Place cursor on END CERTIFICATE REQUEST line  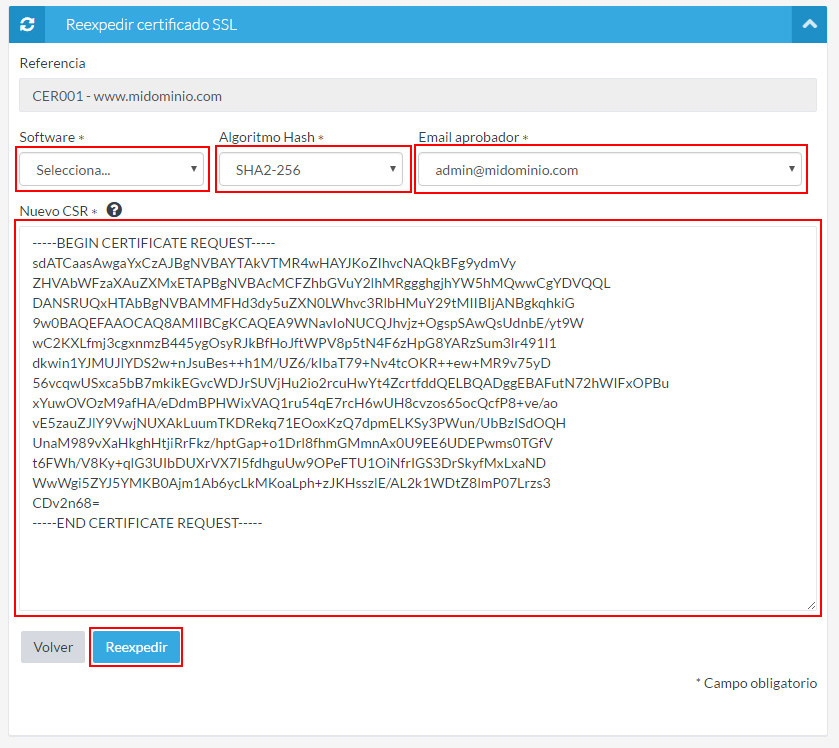[146, 523]
